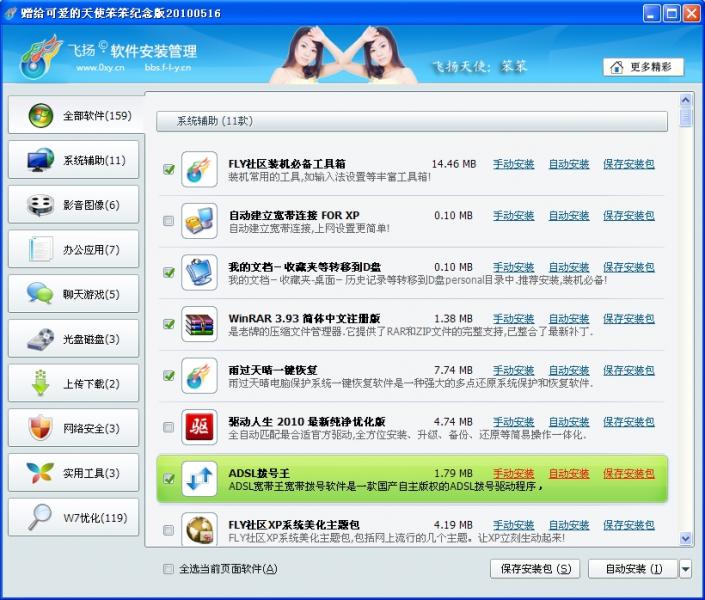The width and height of the screenshot is (705, 600).
Task: Click the shield icon for 网络安全
Action: (40, 427)
